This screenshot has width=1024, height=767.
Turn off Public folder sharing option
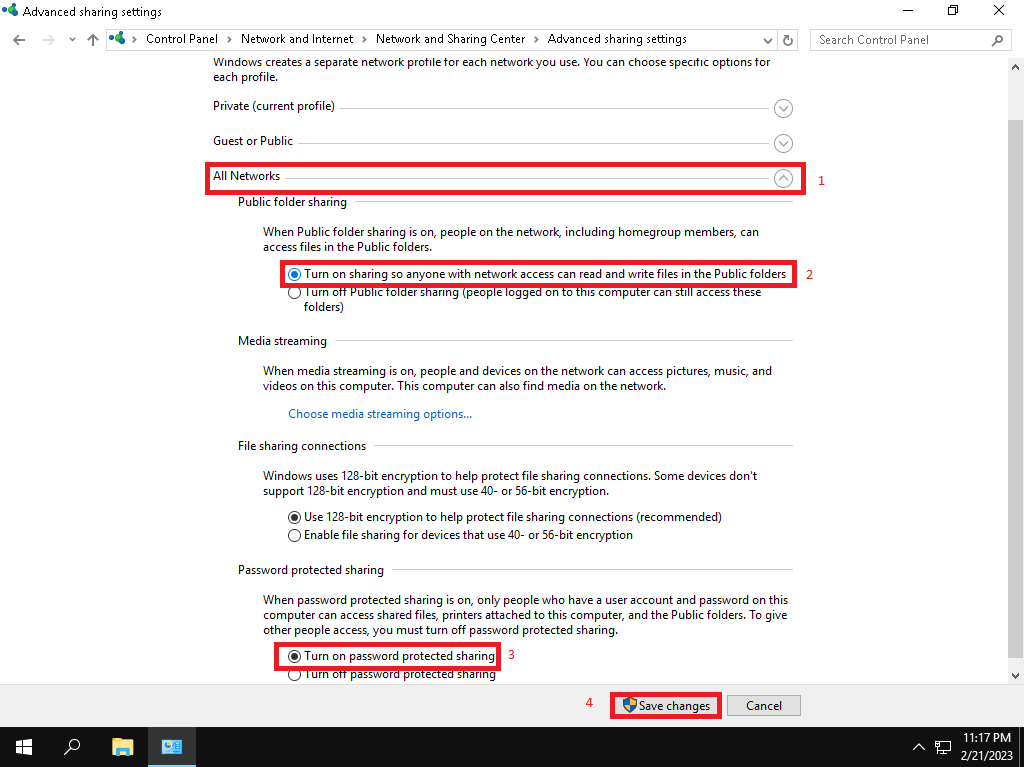pyautogui.click(x=294, y=293)
